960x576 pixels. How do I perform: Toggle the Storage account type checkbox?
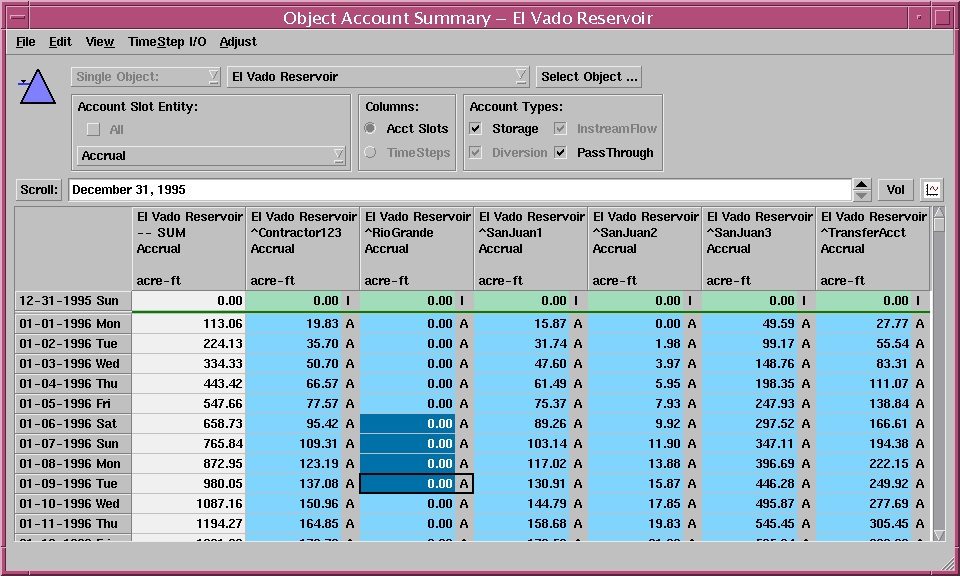click(475, 129)
